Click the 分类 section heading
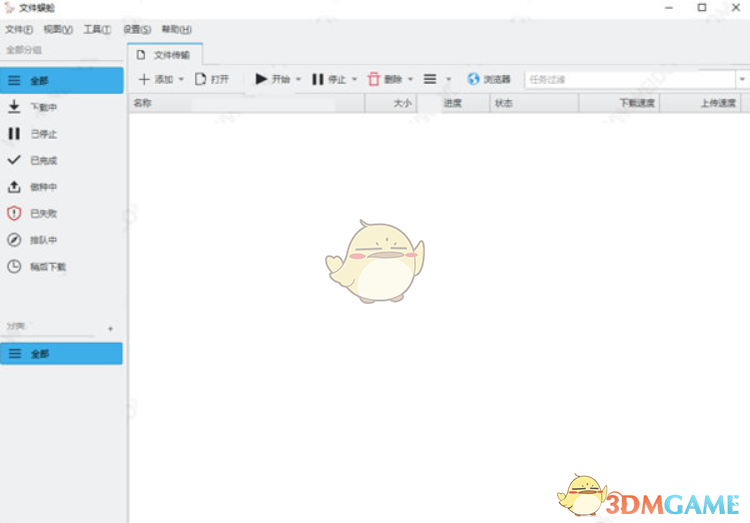 pos(15,326)
